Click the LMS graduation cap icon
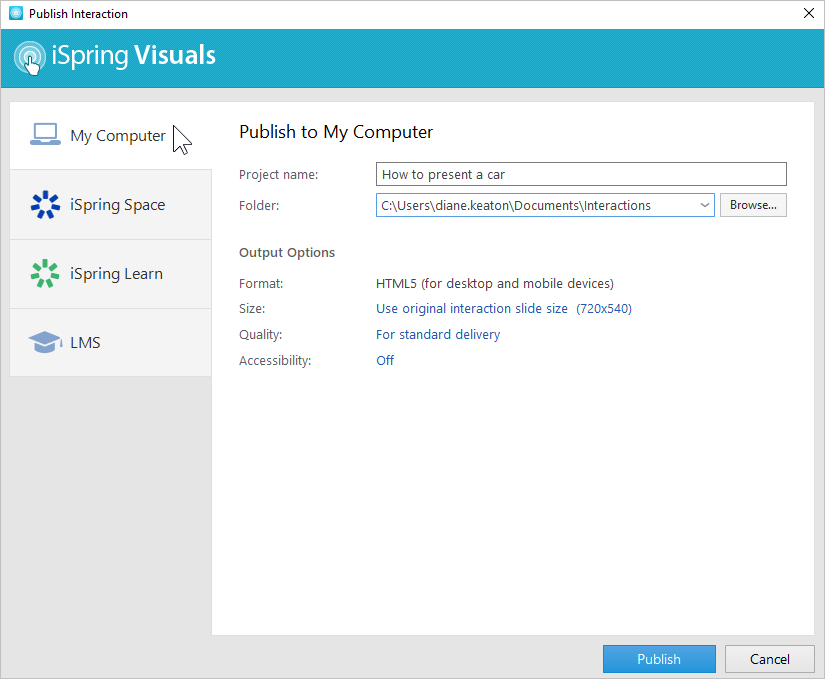825x679 pixels. coord(45,342)
